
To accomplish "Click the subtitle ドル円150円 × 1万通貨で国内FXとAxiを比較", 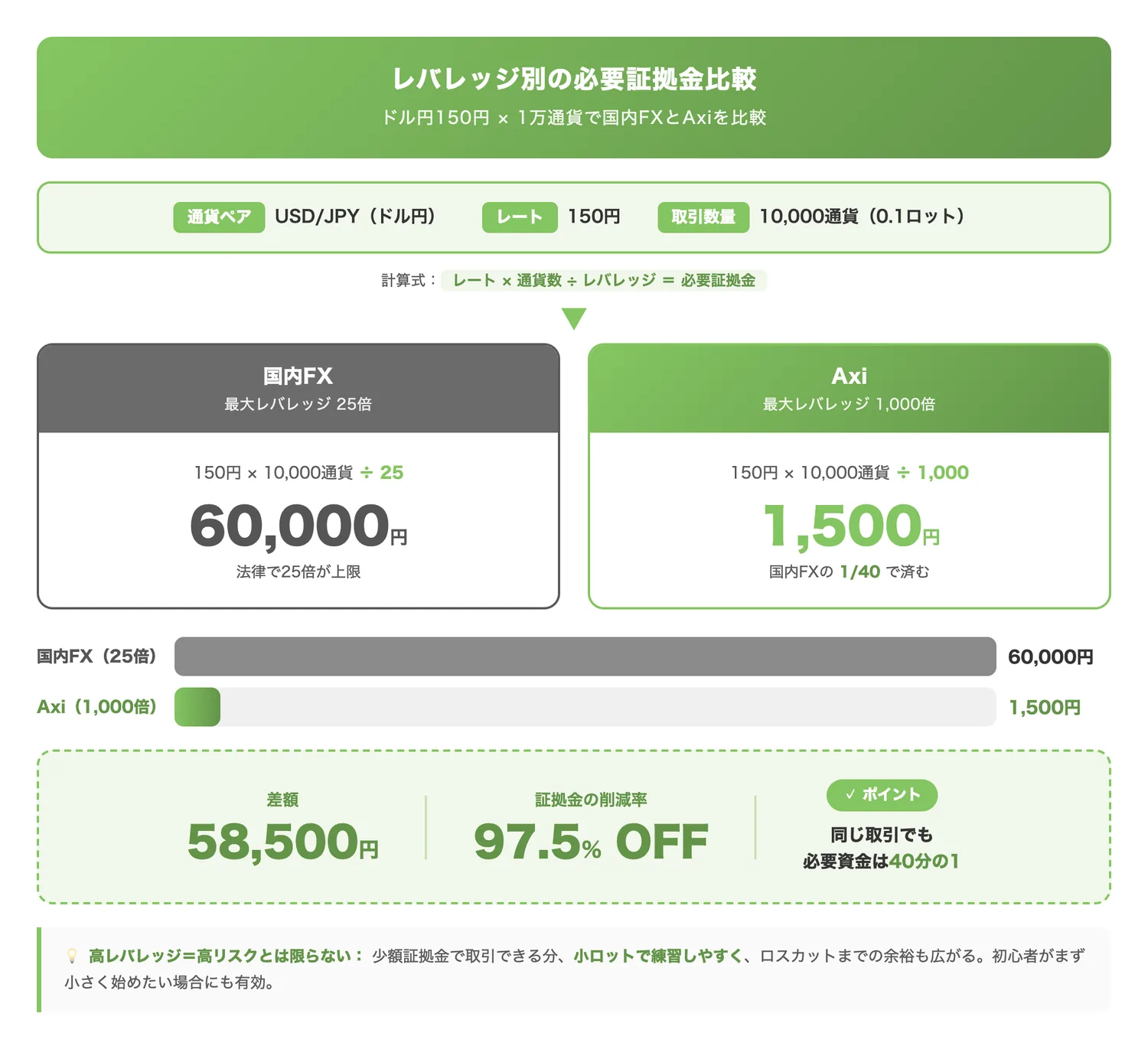I will coord(574,118).
